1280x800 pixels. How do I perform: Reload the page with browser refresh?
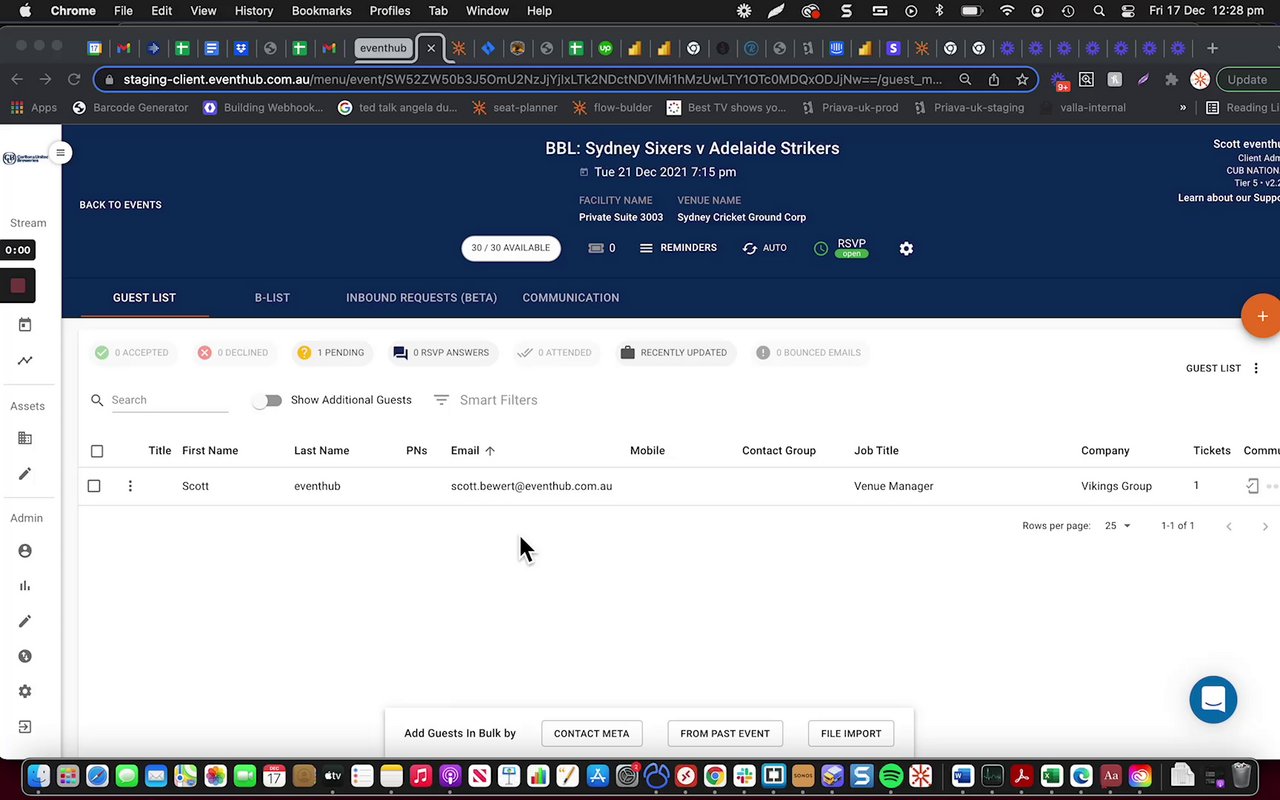click(x=74, y=79)
